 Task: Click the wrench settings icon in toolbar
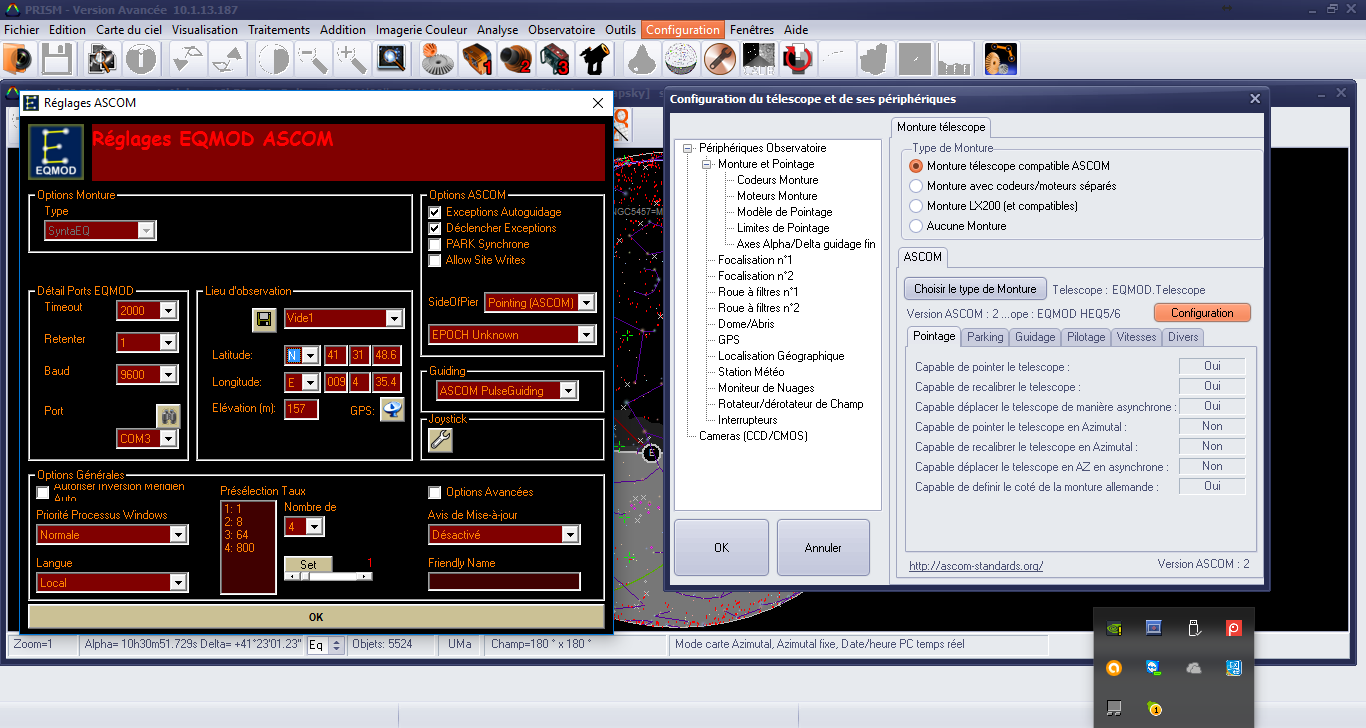point(718,60)
